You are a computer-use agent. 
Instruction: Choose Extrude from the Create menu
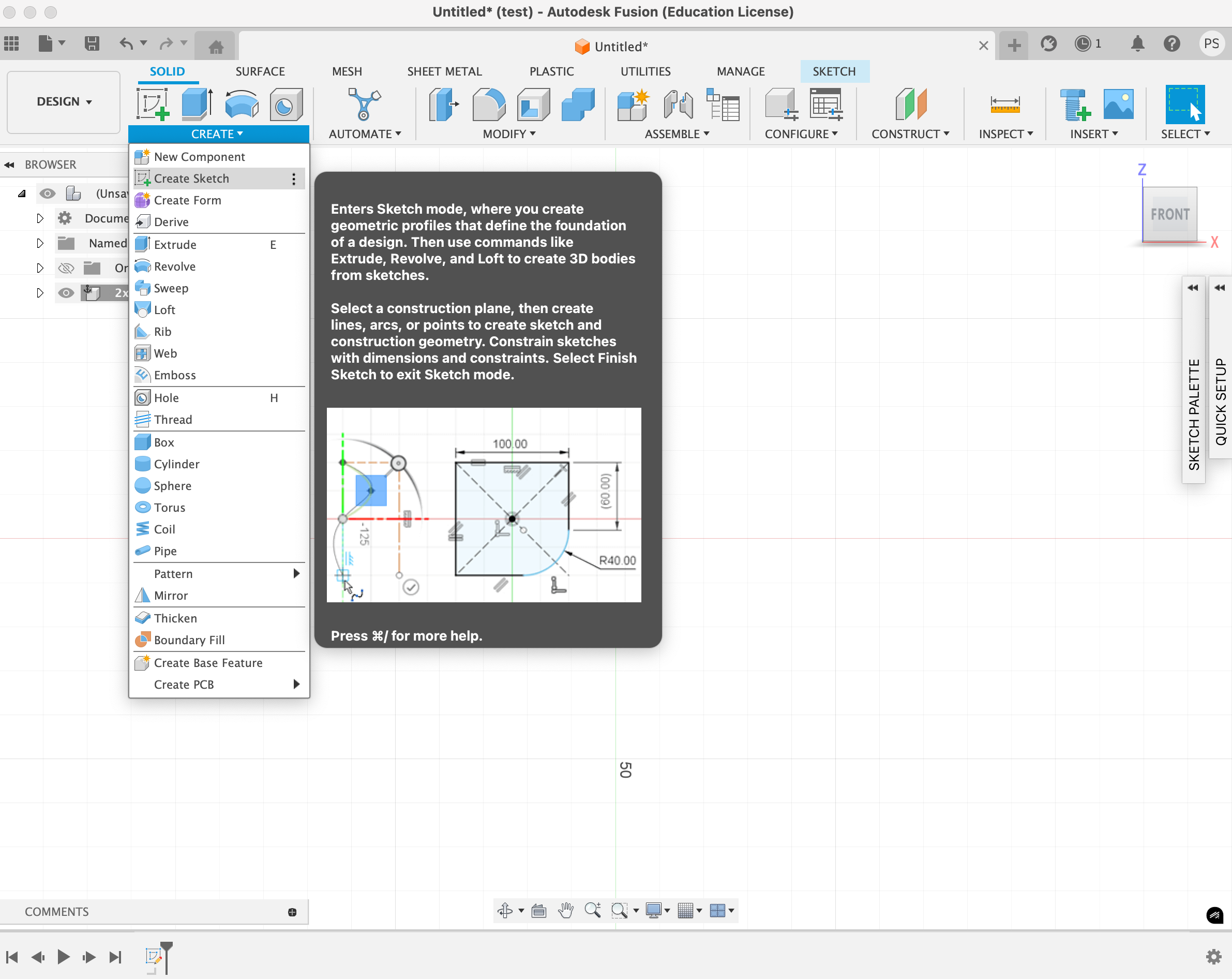[x=175, y=245]
